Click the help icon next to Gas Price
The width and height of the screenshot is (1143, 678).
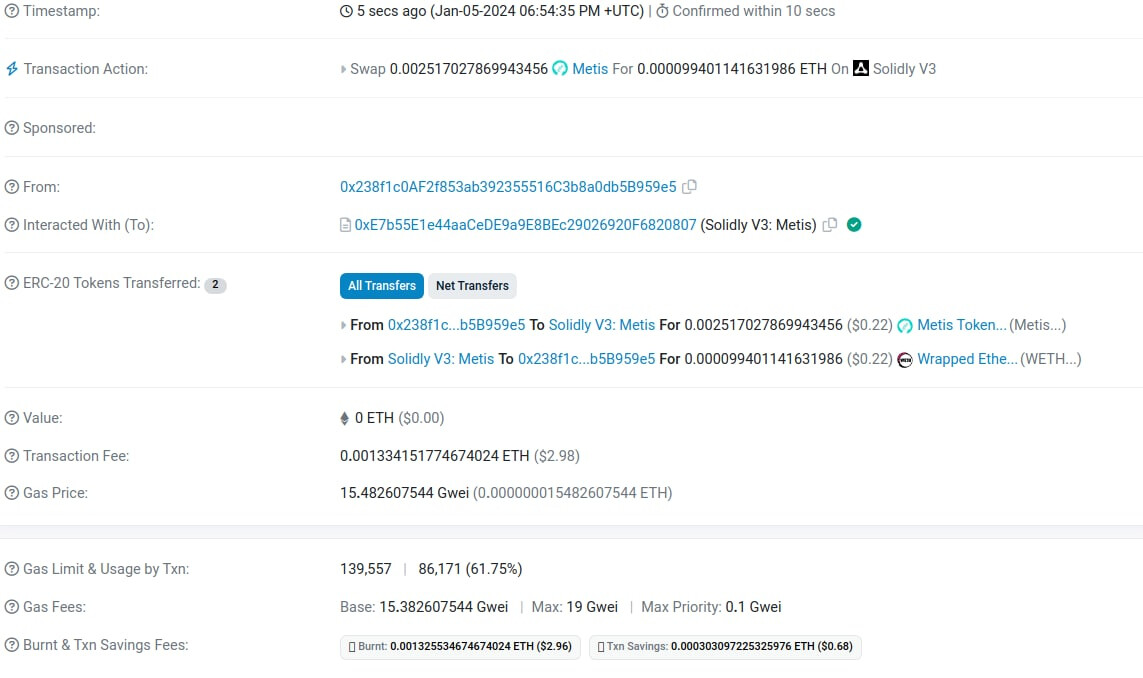[12, 493]
